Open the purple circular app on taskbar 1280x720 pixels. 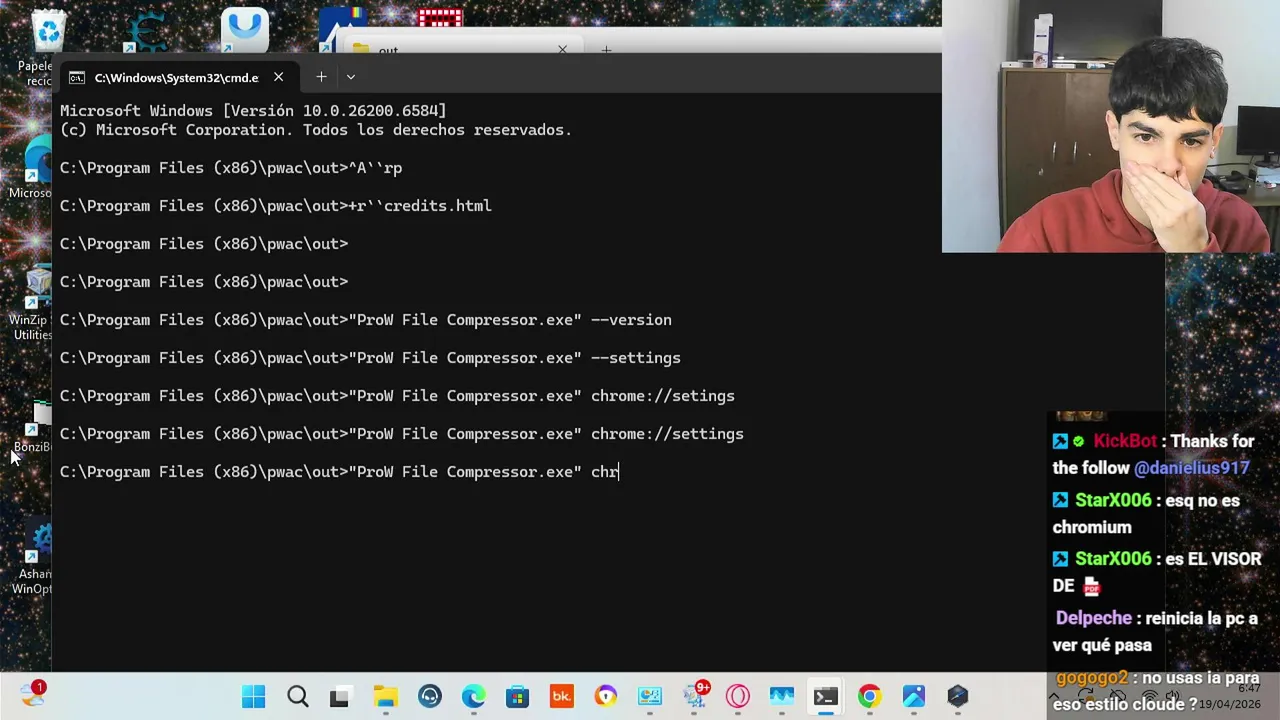605,697
